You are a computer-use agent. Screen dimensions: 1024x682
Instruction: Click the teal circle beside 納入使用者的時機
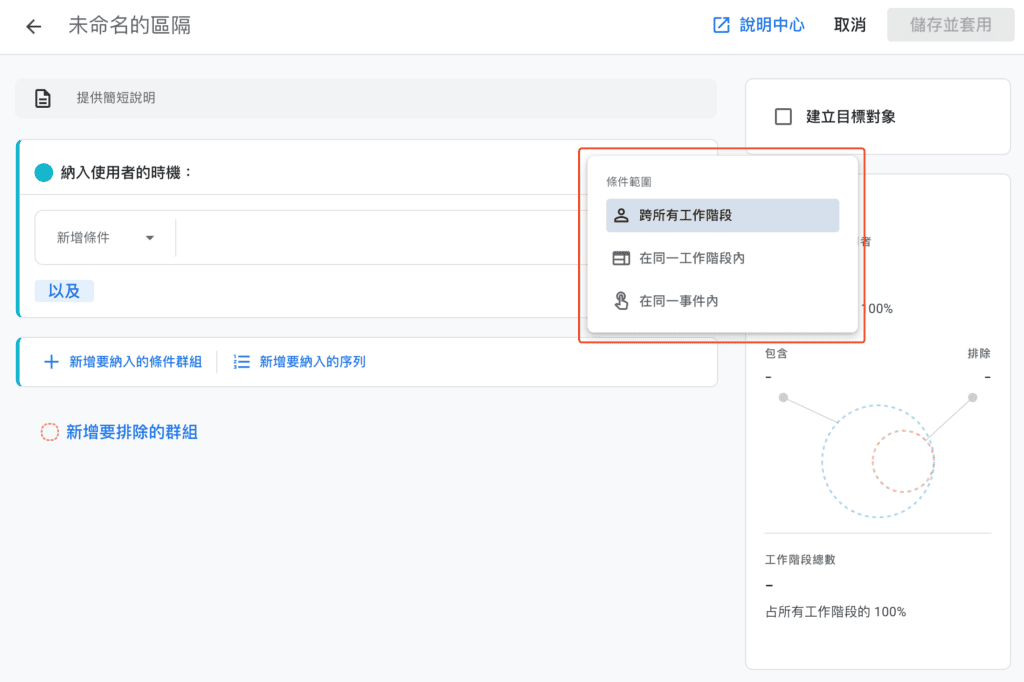point(44,172)
